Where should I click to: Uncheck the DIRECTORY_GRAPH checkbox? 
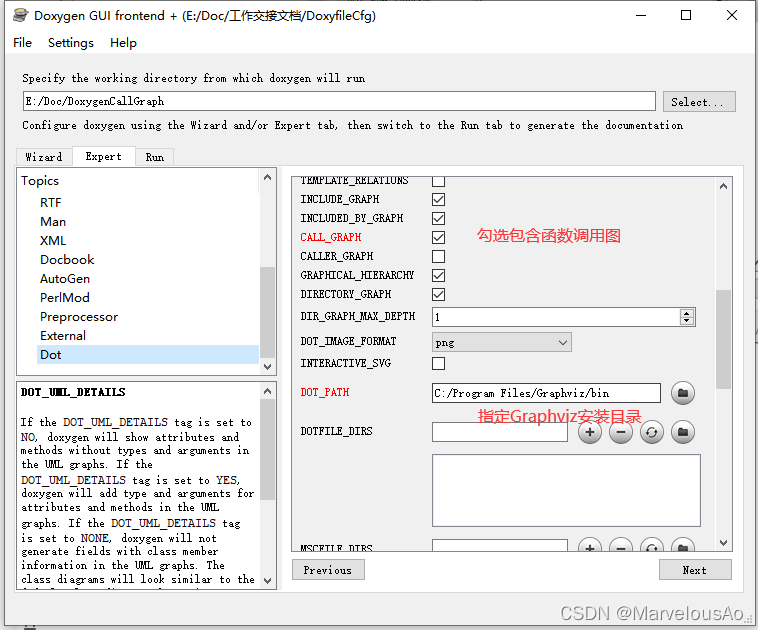pos(438,294)
